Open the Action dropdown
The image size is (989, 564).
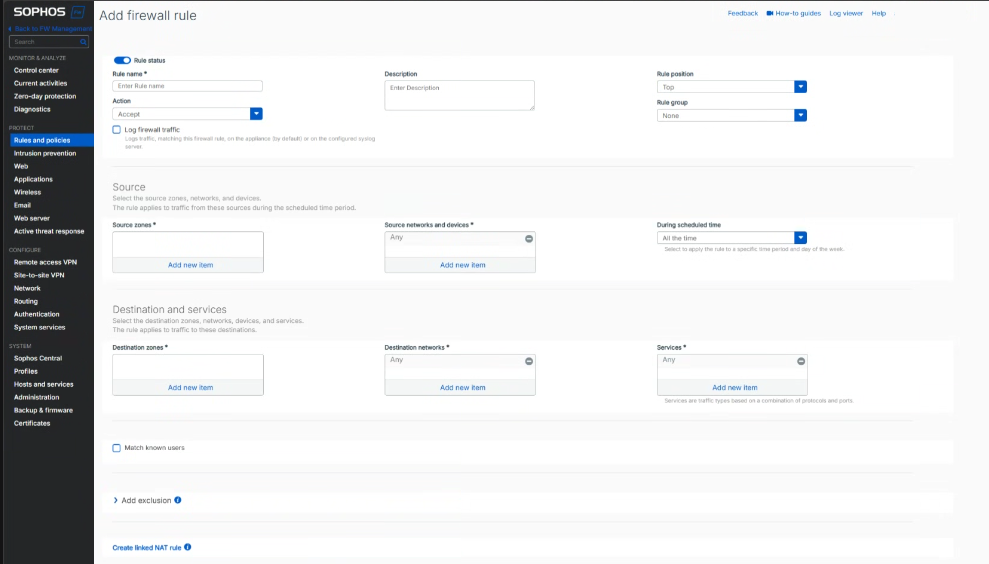pos(187,114)
